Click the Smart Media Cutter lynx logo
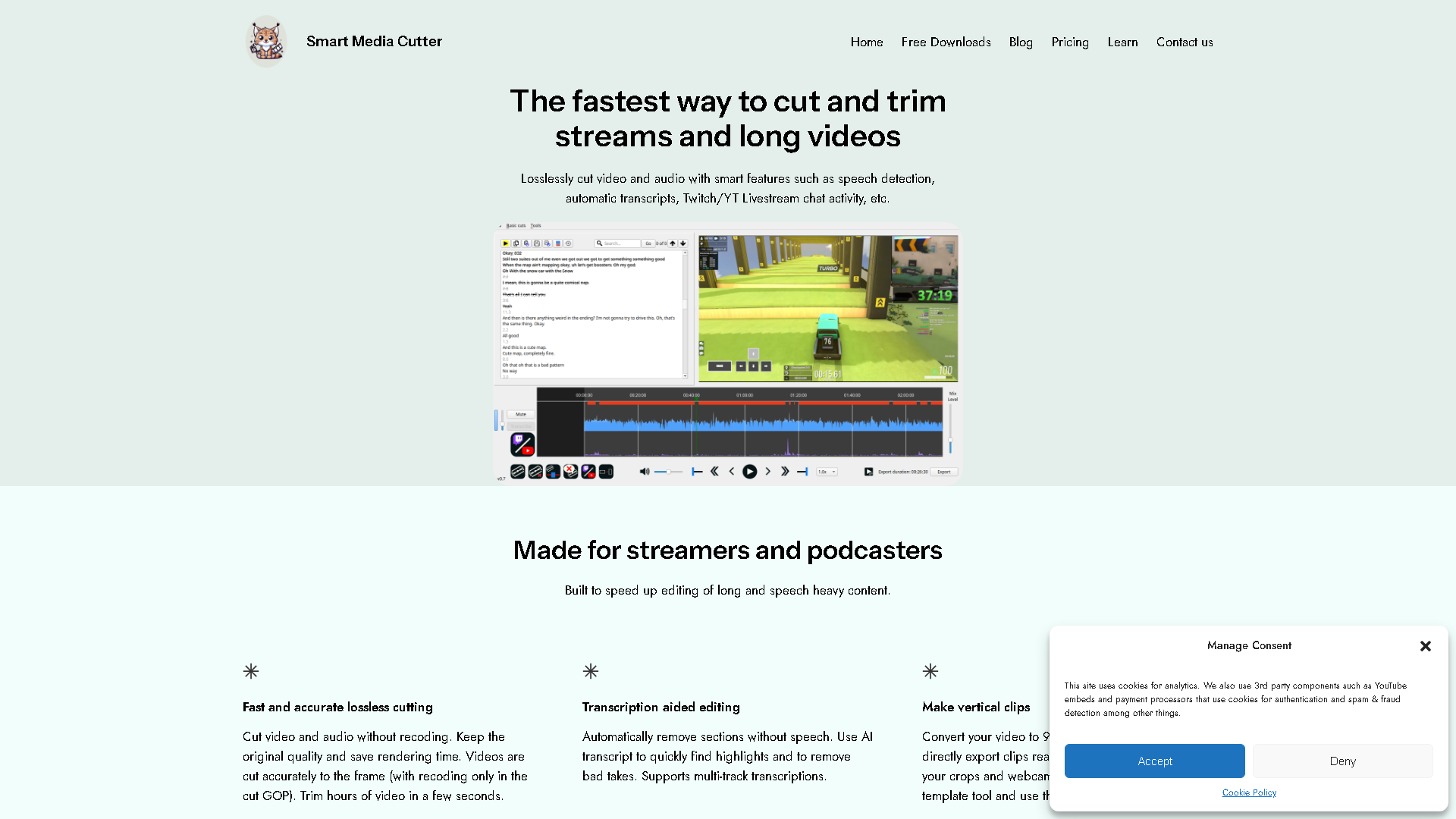1456x819 pixels. (266, 42)
